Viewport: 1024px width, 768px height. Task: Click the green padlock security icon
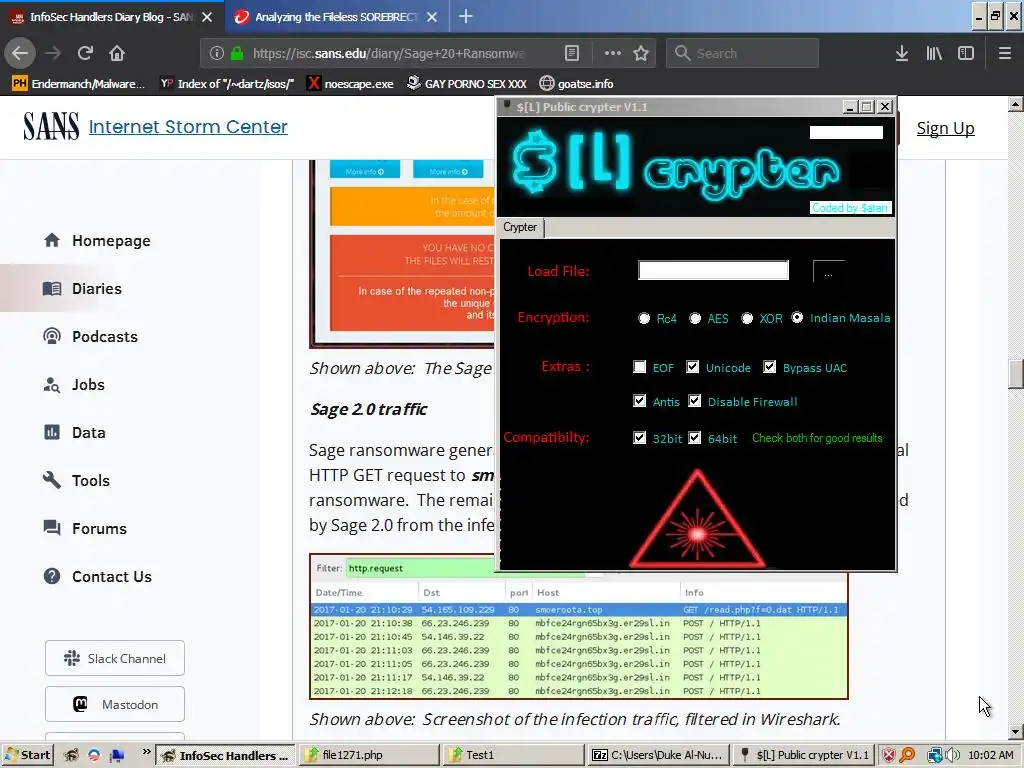tap(237, 53)
